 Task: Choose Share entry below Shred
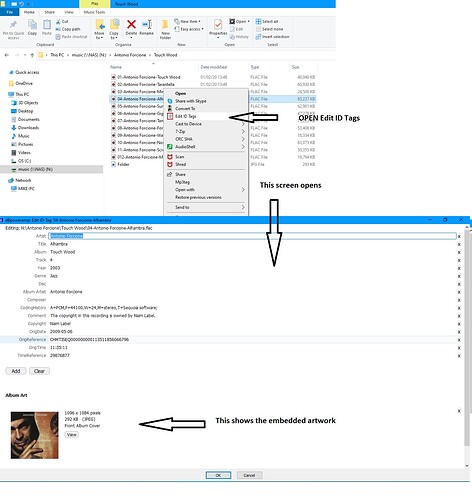point(180,174)
